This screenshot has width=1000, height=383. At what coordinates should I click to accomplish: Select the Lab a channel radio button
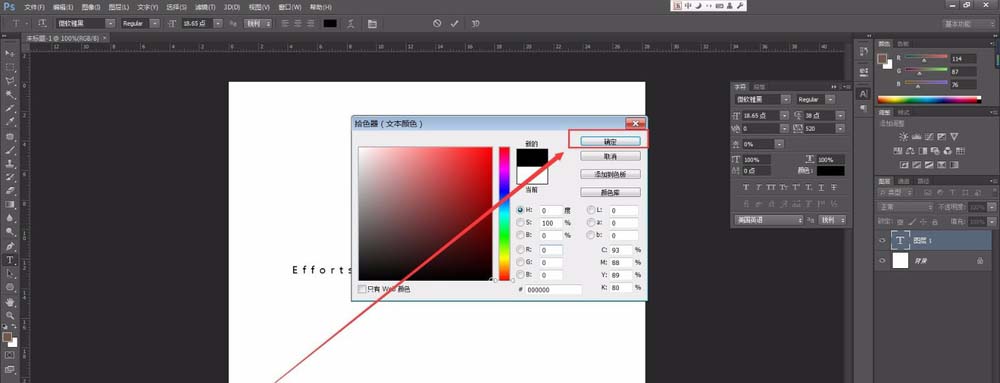click(591, 223)
